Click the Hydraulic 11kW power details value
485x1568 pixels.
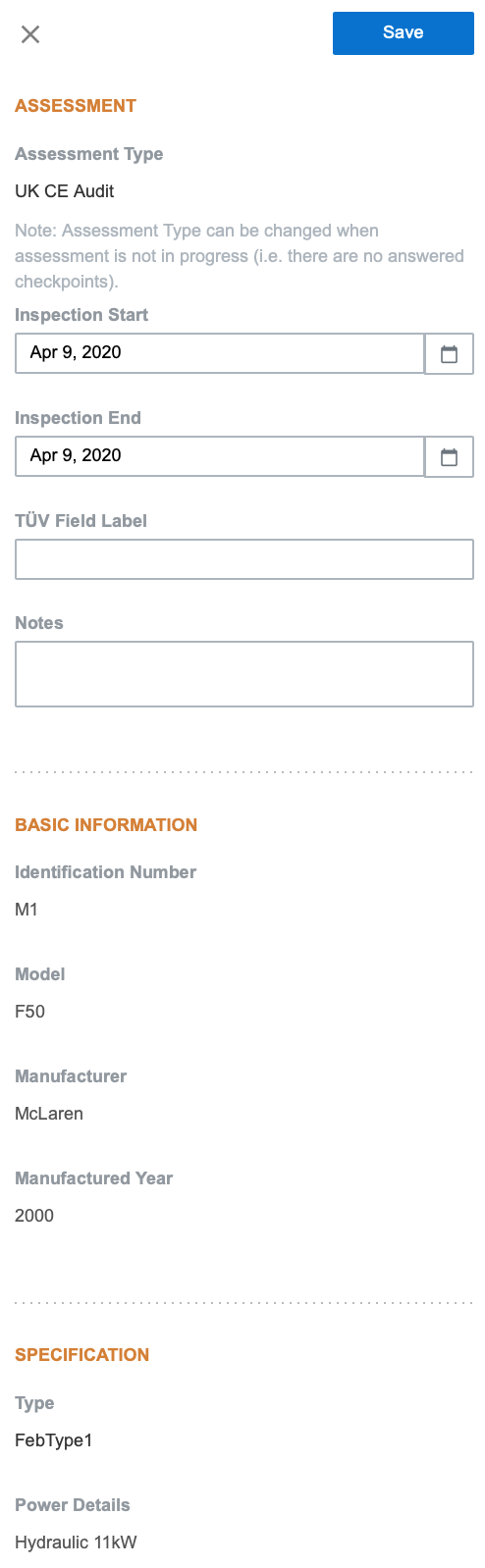point(77,1542)
